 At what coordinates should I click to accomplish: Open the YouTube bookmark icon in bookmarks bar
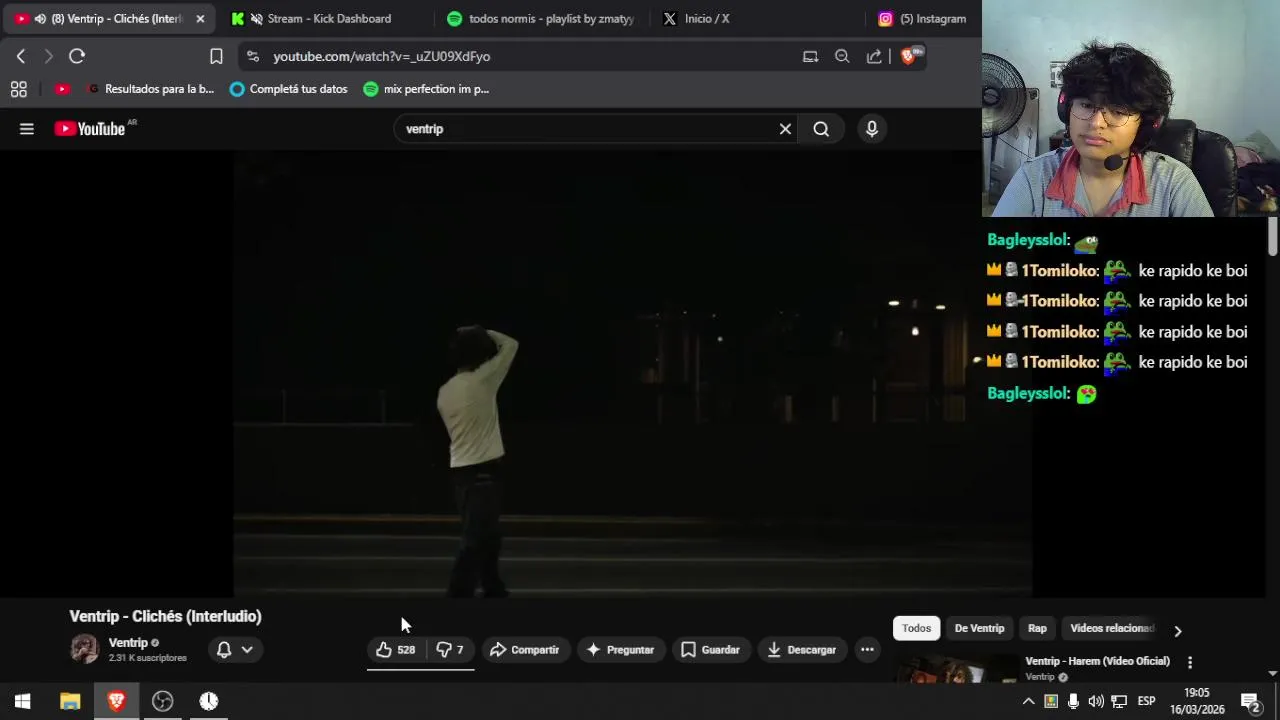coord(62,89)
